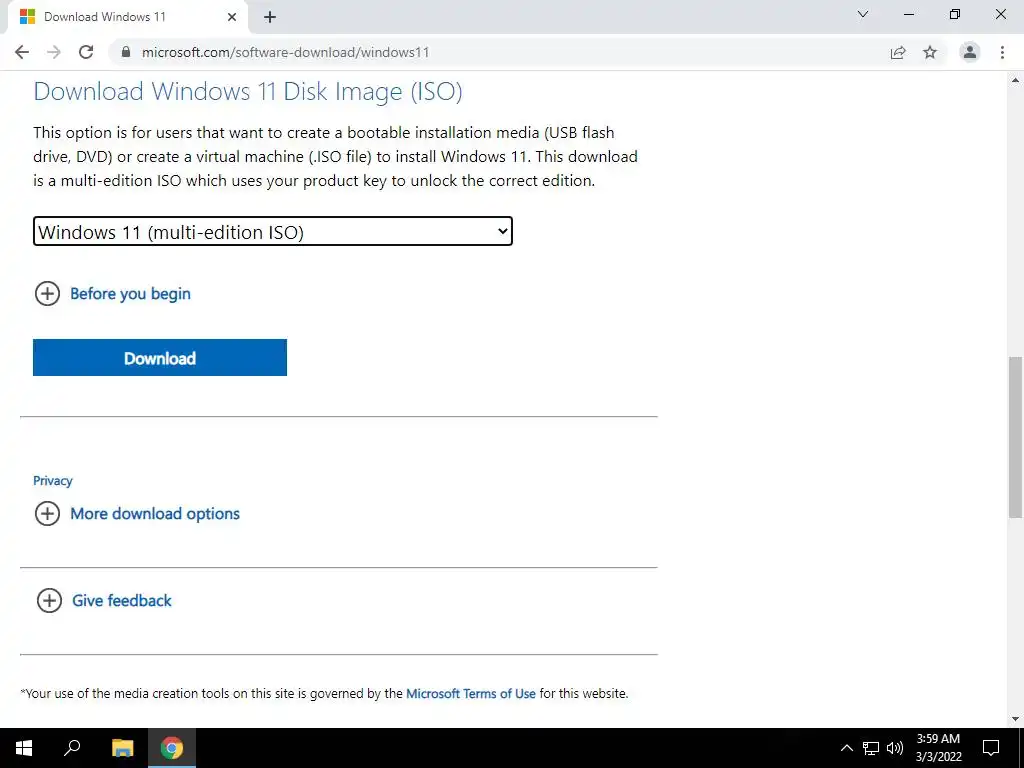Reload the page with the refresh icon
Image resolution: width=1024 pixels, height=768 pixels.
tap(86, 52)
